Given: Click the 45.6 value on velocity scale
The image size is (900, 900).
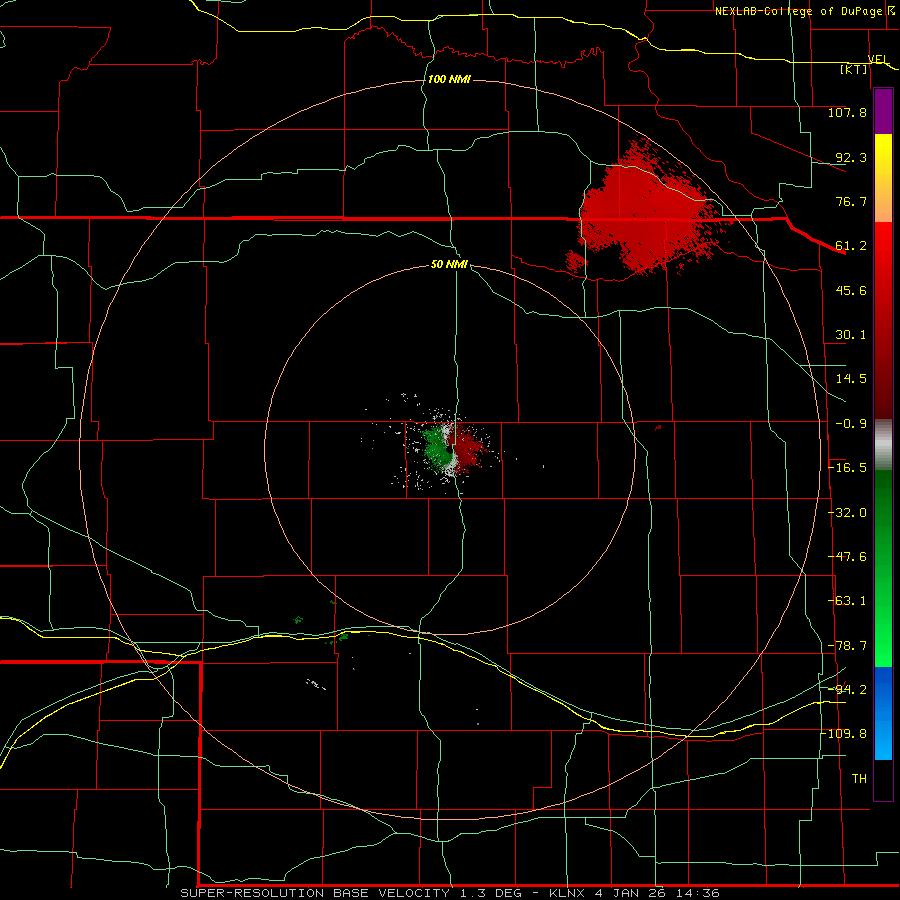Looking at the screenshot, I should [851, 290].
